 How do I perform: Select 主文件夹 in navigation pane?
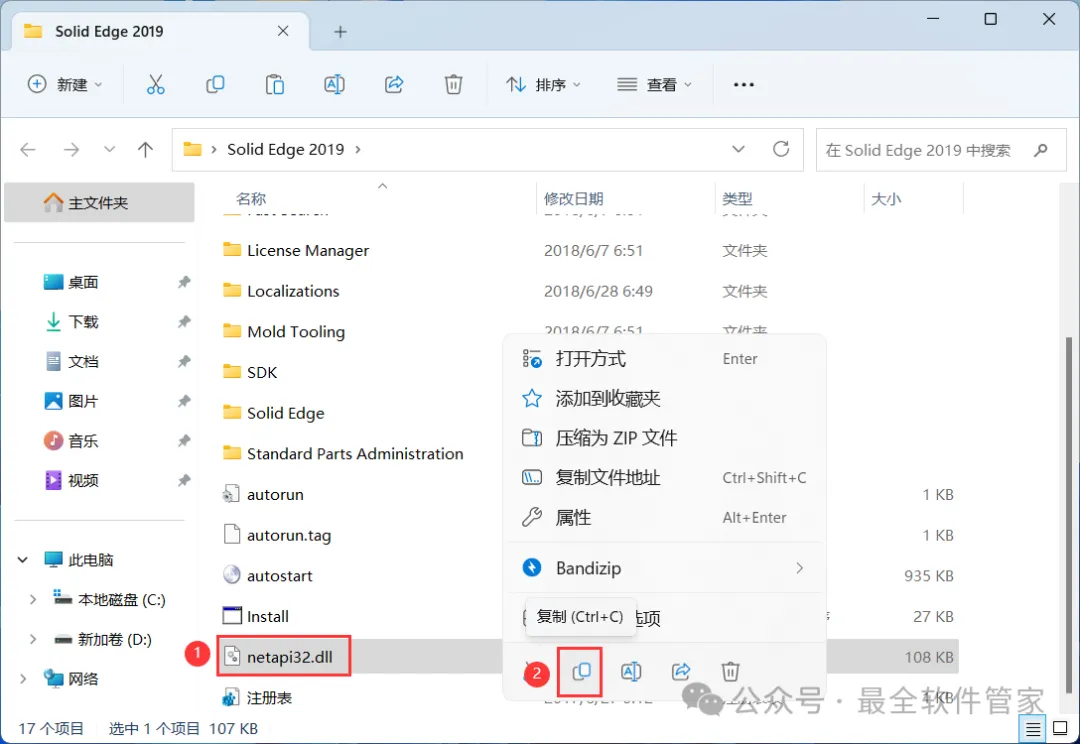pos(99,203)
